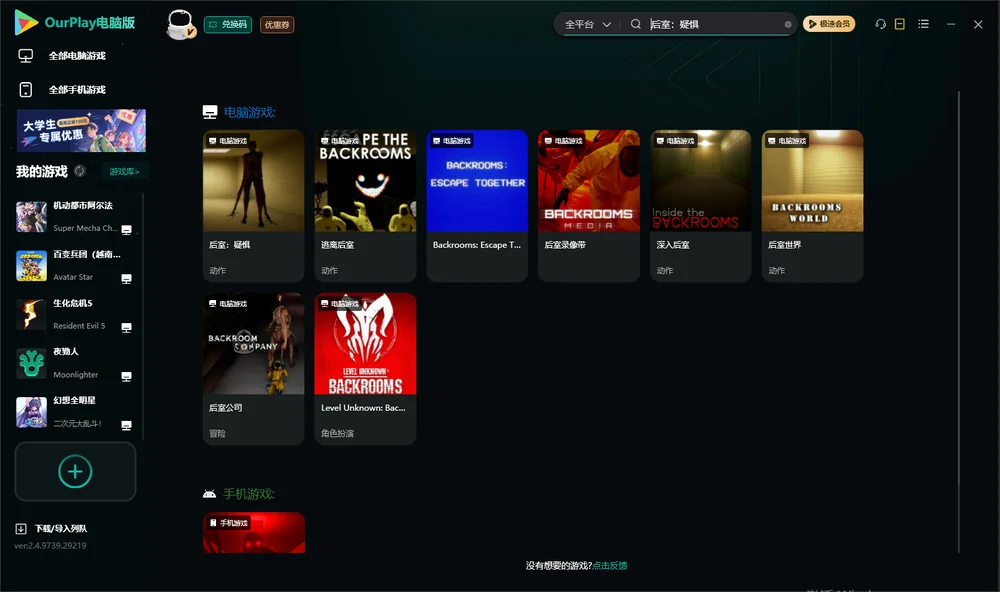The image size is (1000, 592).
Task: Click the PC icon on the Moonlighter row
Action: (126, 376)
